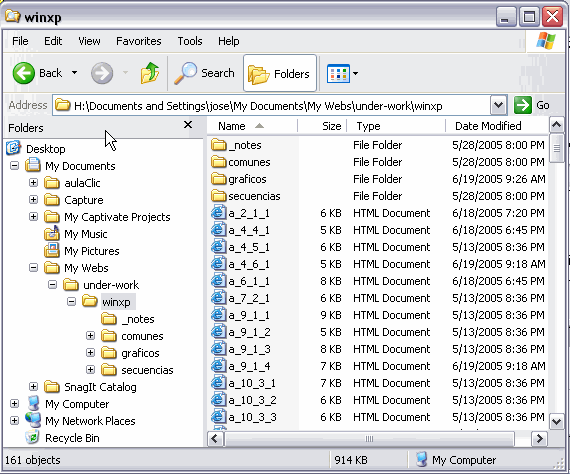The image size is (570, 475).
Task: Open the address bar dropdown arrow
Action: click(x=498, y=105)
